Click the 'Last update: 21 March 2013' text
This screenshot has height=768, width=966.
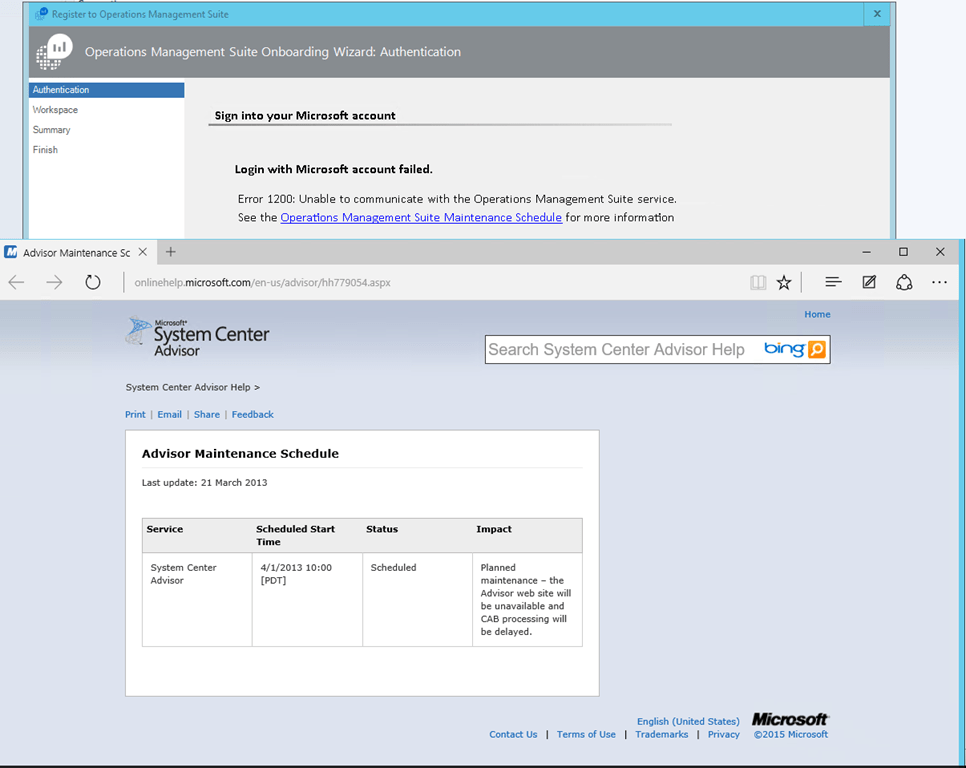pos(205,483)
